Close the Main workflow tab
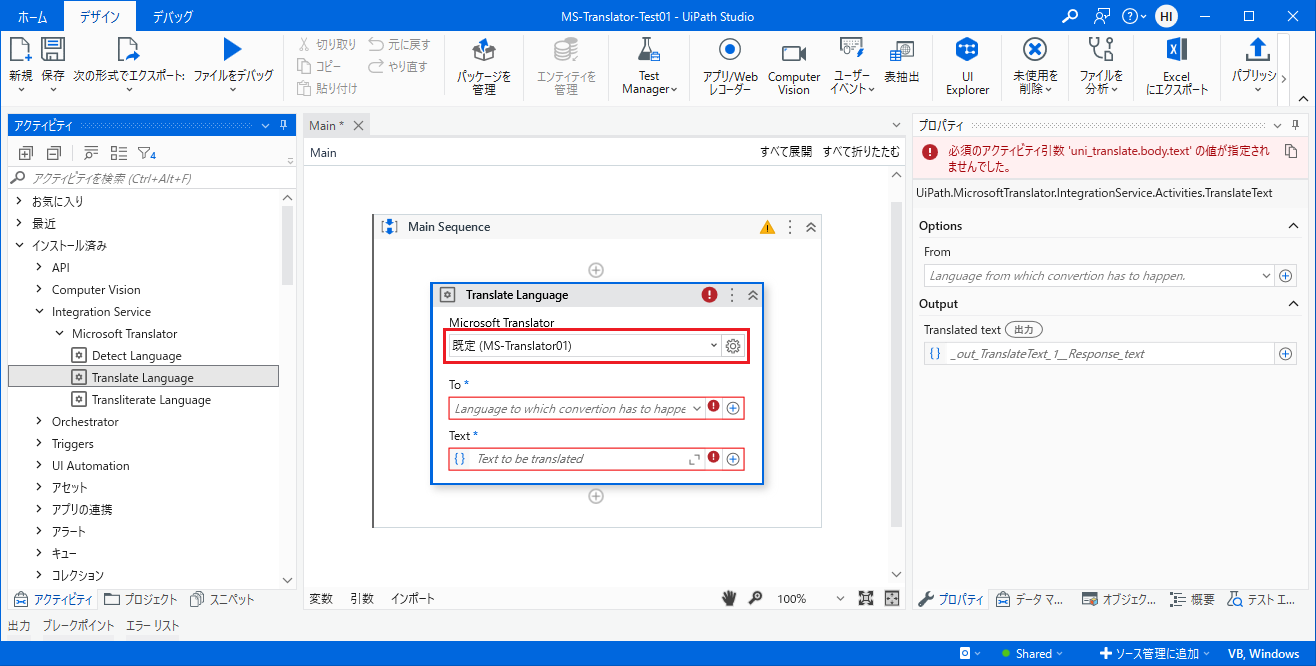This screenshot has width=1316, height=666. point(358,125)
